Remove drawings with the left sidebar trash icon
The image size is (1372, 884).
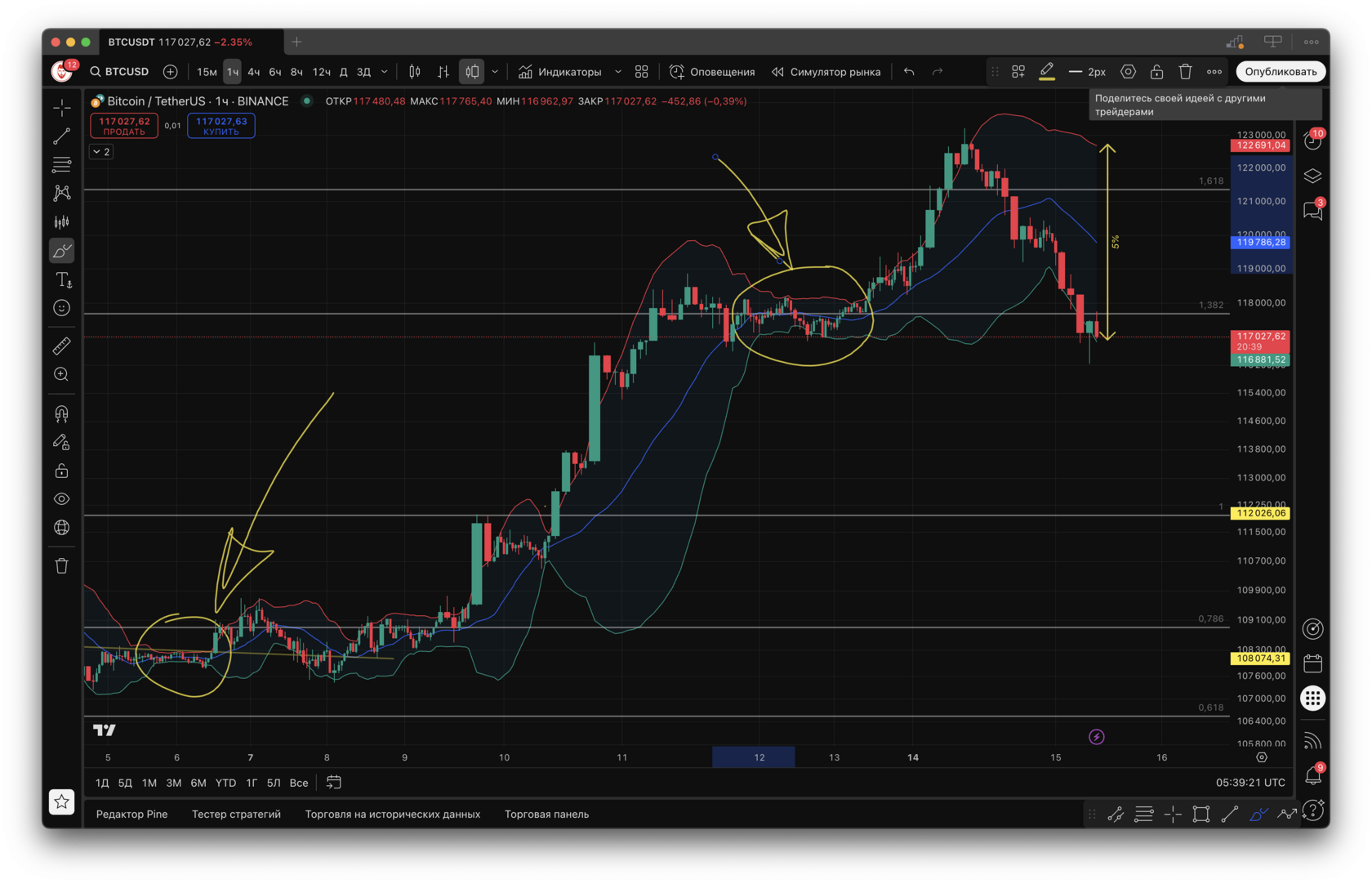[62, 566]
